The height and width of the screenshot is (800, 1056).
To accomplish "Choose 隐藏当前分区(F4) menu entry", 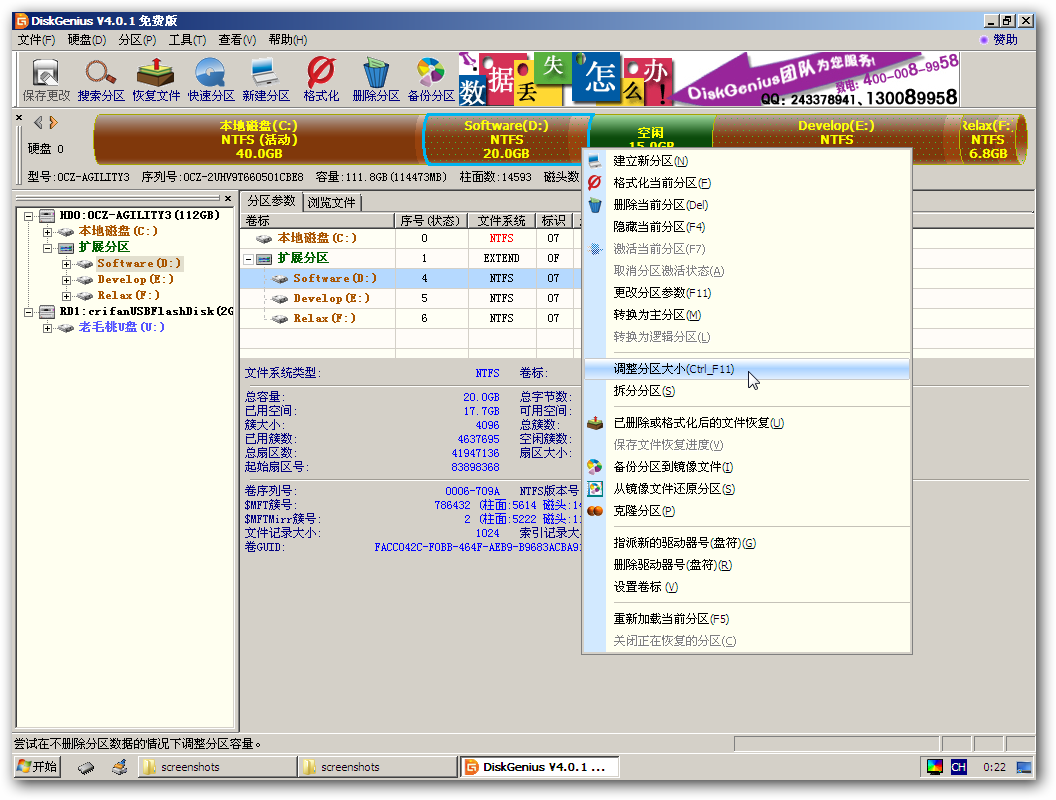I will tap(748, 227).
